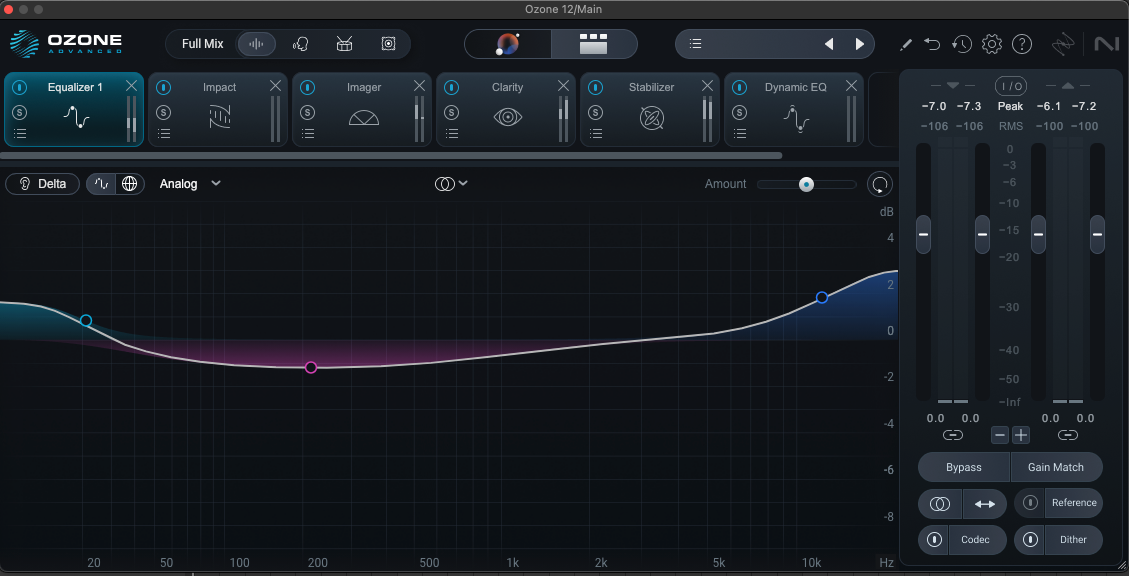The width and height of the screenshot is (1129, 576).
Task: Toggle power for Clarity module
Action: [452, 87]
